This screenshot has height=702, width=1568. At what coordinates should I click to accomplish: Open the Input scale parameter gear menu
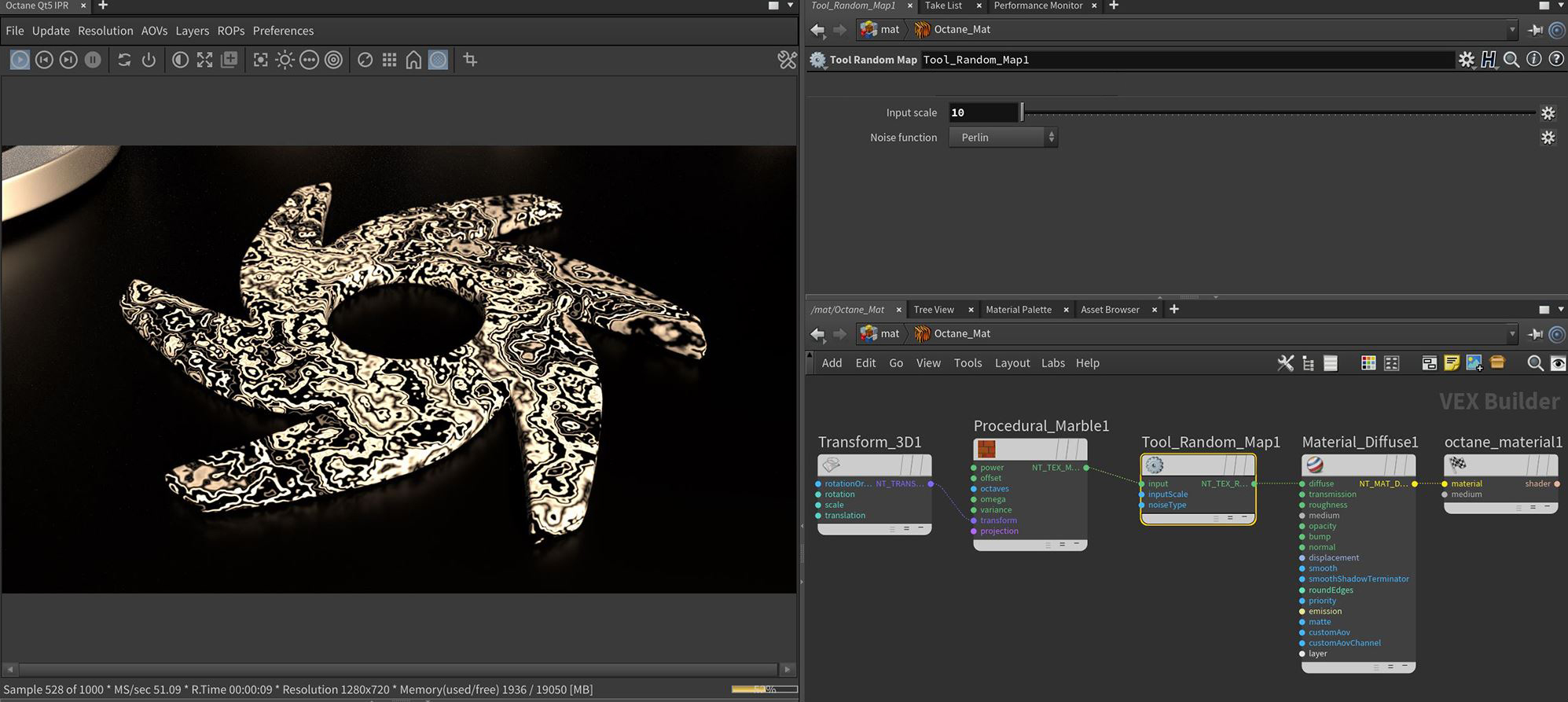pyautogui.click(x=1548, y=113)
